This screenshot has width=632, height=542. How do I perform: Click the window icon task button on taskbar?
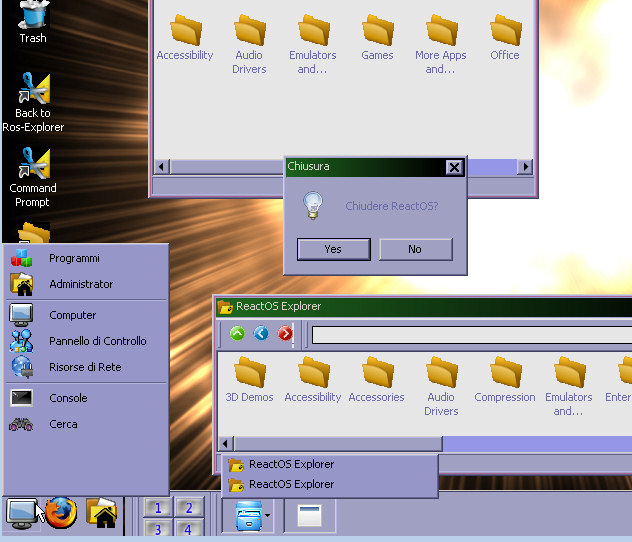310,516
